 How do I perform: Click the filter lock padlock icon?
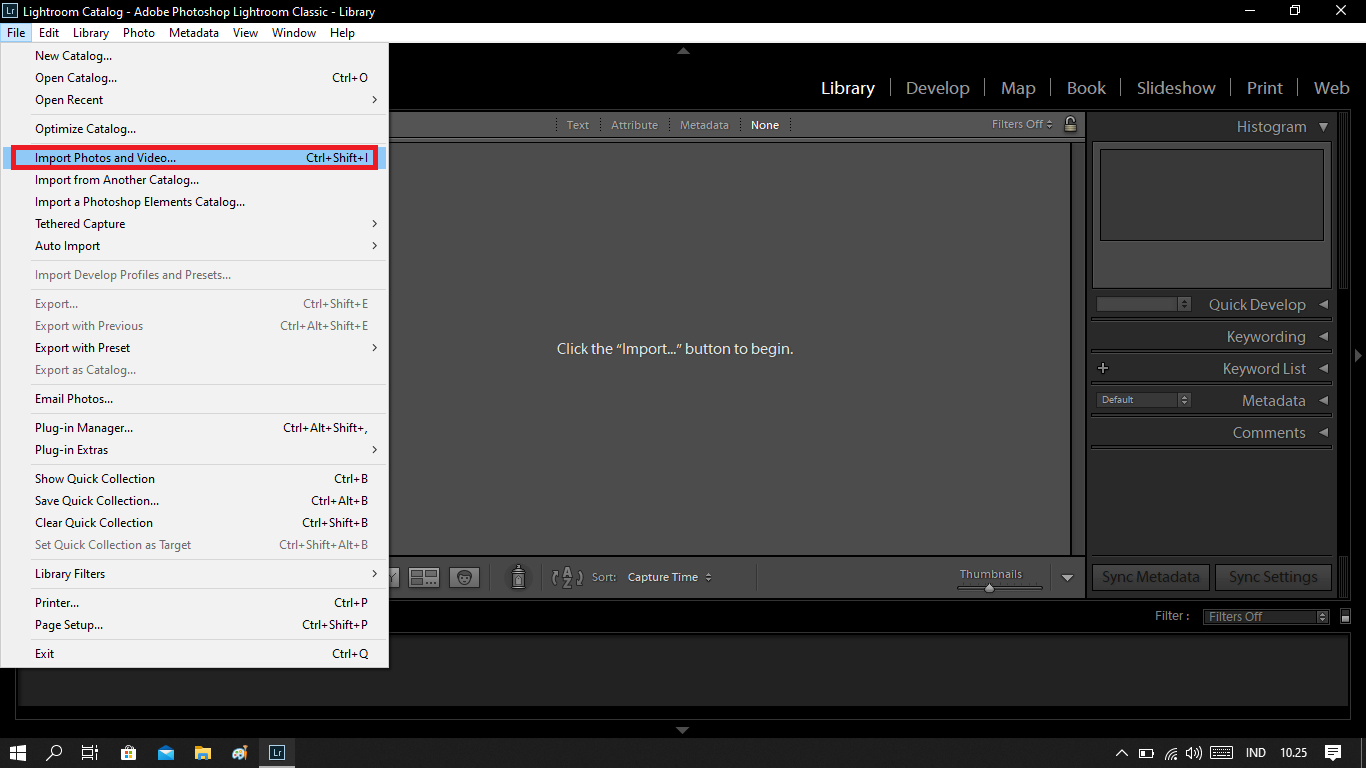1068,124
